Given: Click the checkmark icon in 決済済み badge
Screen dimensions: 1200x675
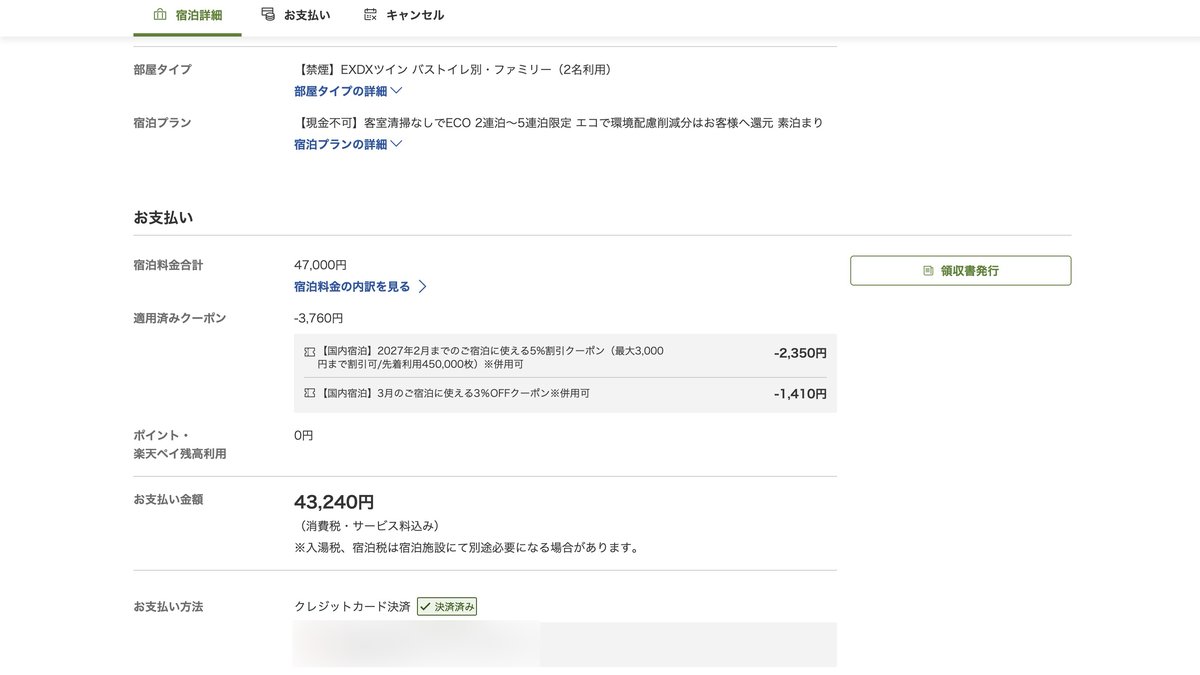Looking at the screenshot, I should pyautogui.click(x=426, y=607).
